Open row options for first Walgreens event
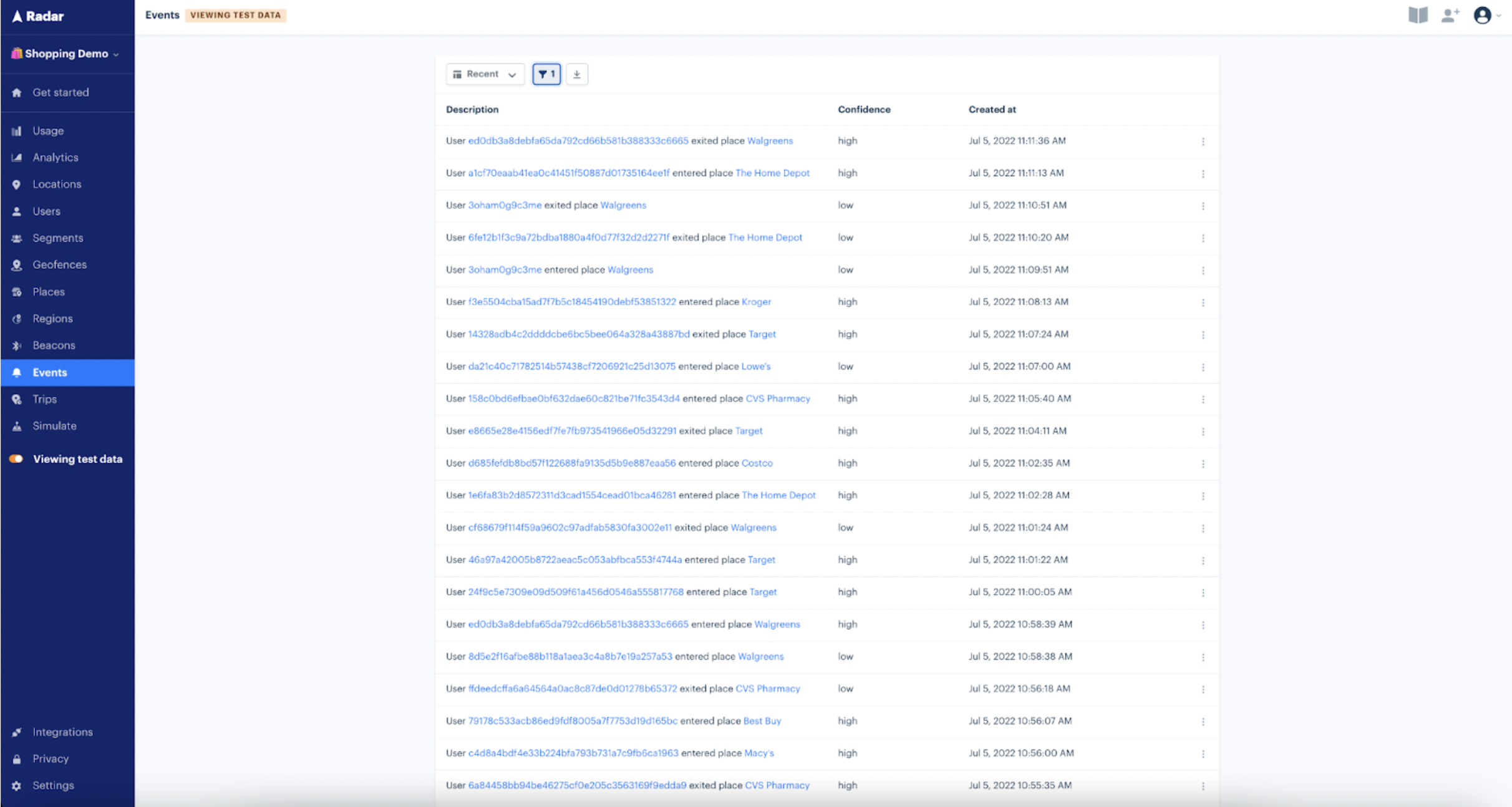The height and width of the screenshot is (807, 1512). (1203, 142)
